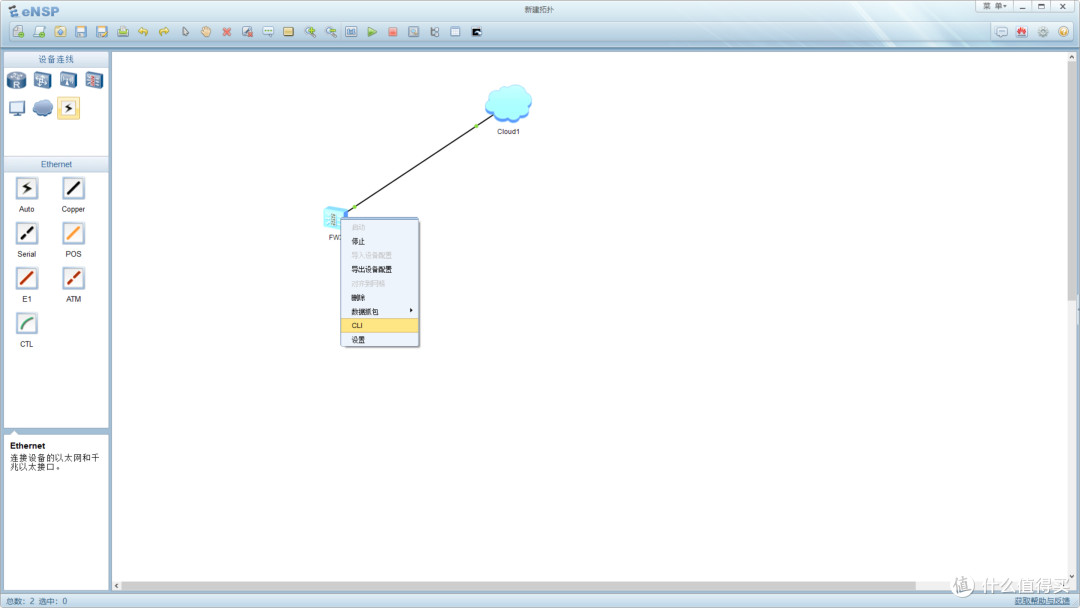Viewport: 1080px width, 608px height.
Task: Click the undo arrow in the toolbar
Action: 143,32
